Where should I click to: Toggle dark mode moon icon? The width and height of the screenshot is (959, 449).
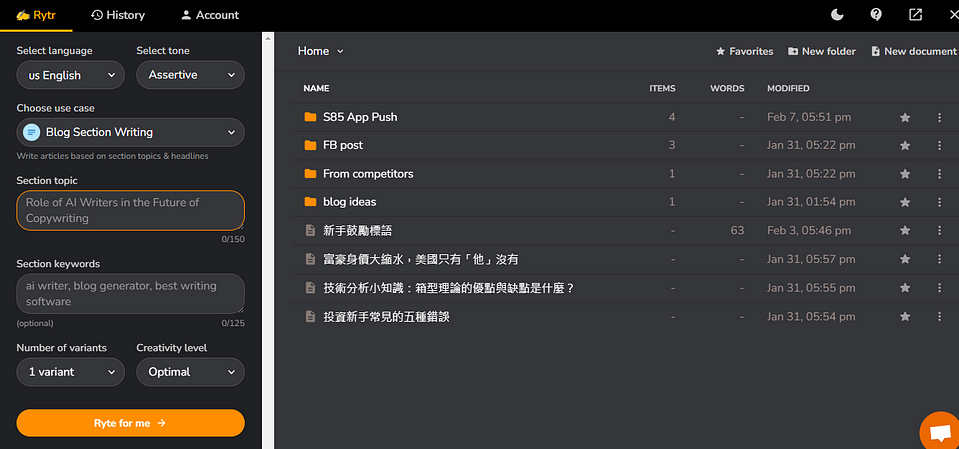point(837,15)
